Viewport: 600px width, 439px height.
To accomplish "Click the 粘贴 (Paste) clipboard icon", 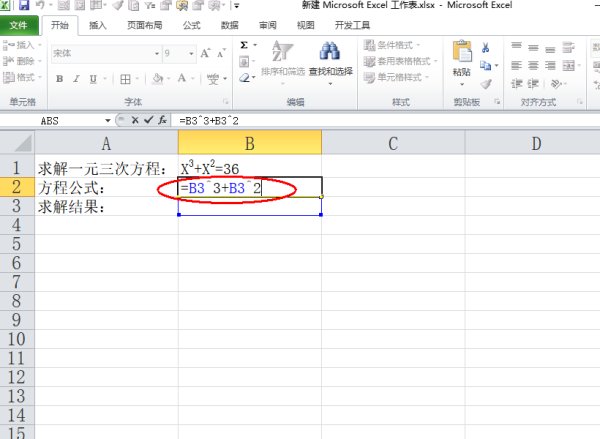I will click(x=462, y=52).
